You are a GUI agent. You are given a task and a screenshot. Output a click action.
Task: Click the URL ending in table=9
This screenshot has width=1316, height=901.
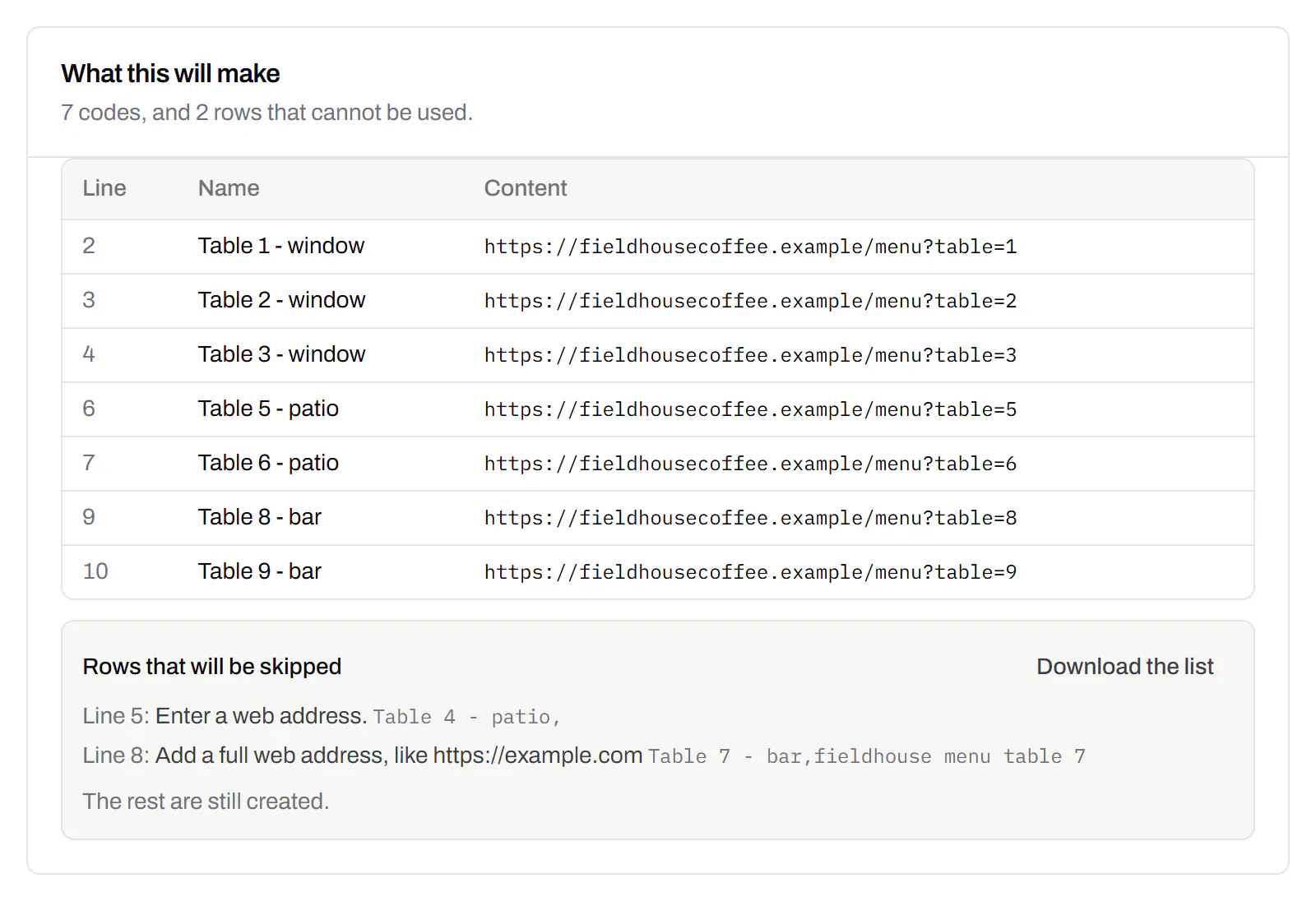click(750, 572)
